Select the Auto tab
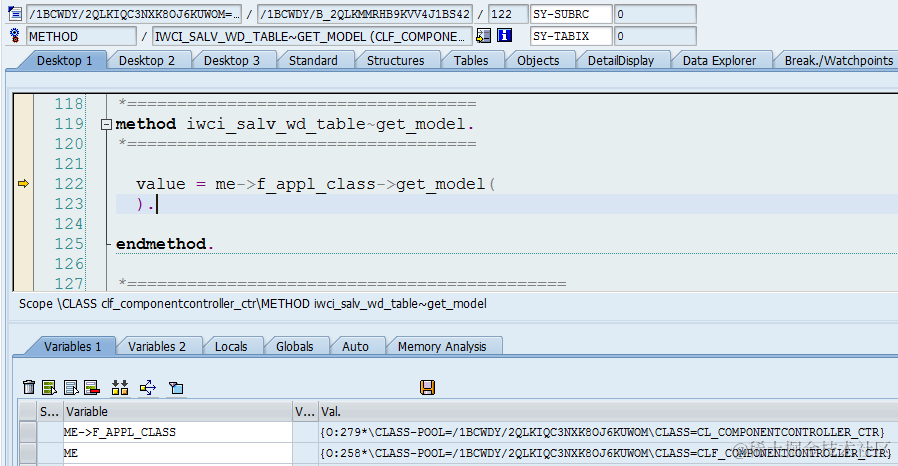 tap(355, 346)
